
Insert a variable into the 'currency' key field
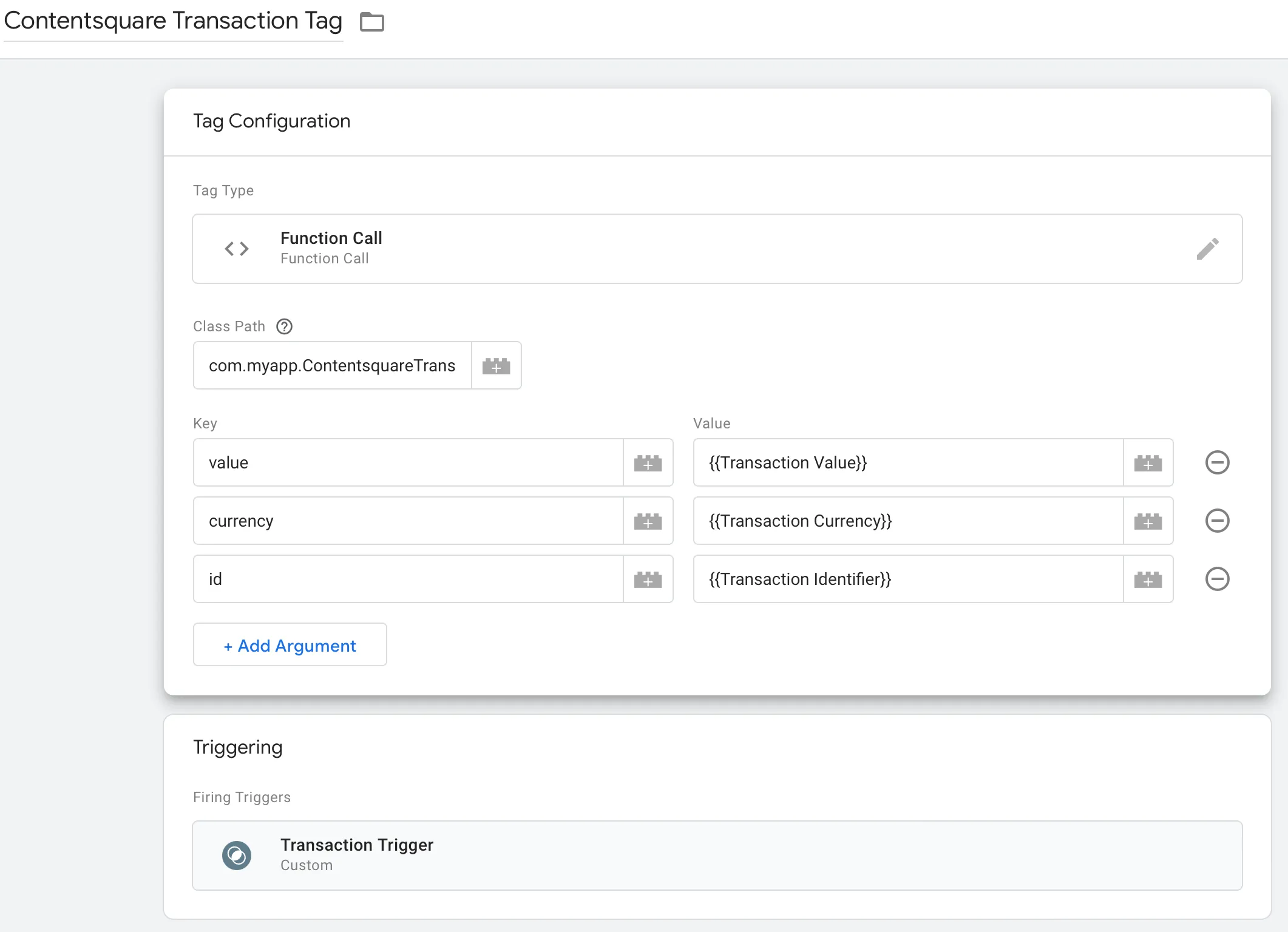[648, 521]
